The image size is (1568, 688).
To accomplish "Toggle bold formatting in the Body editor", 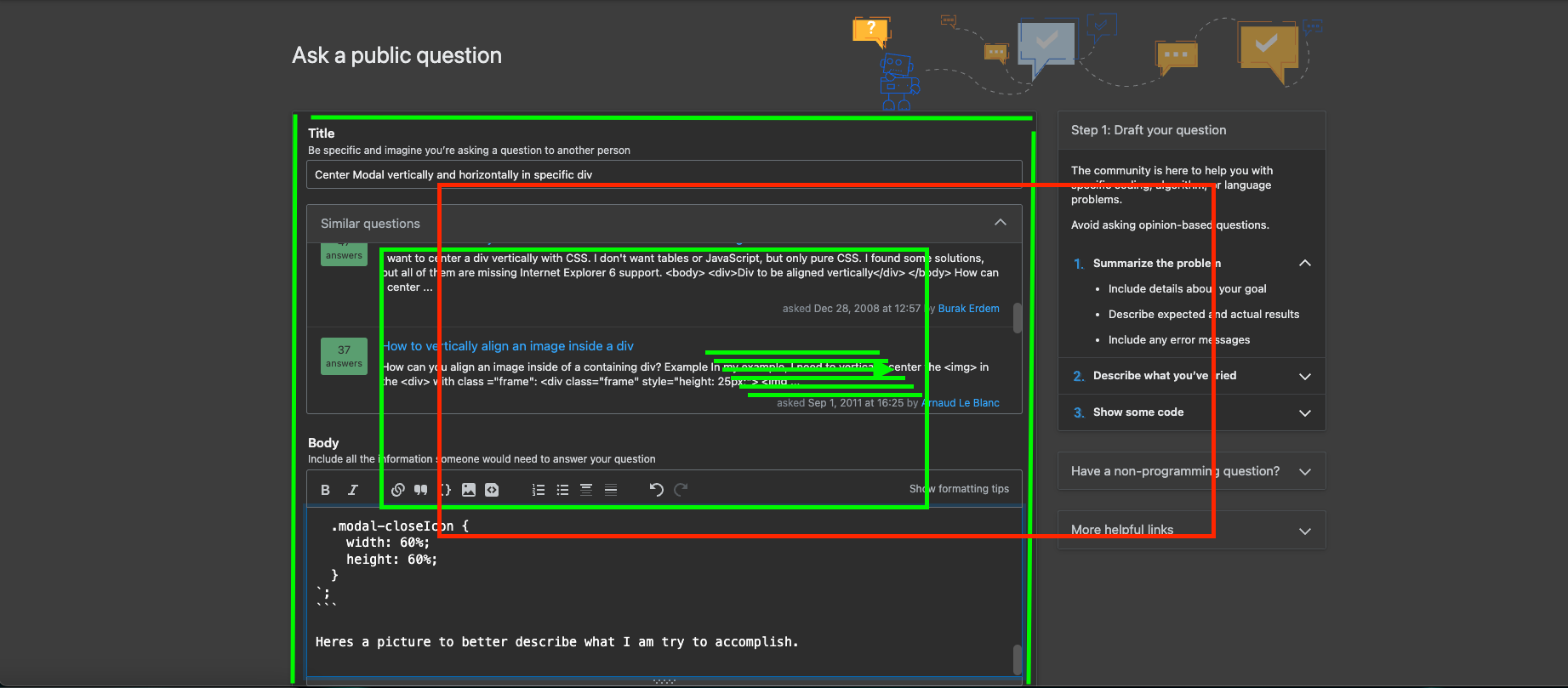I will [325, 490].
